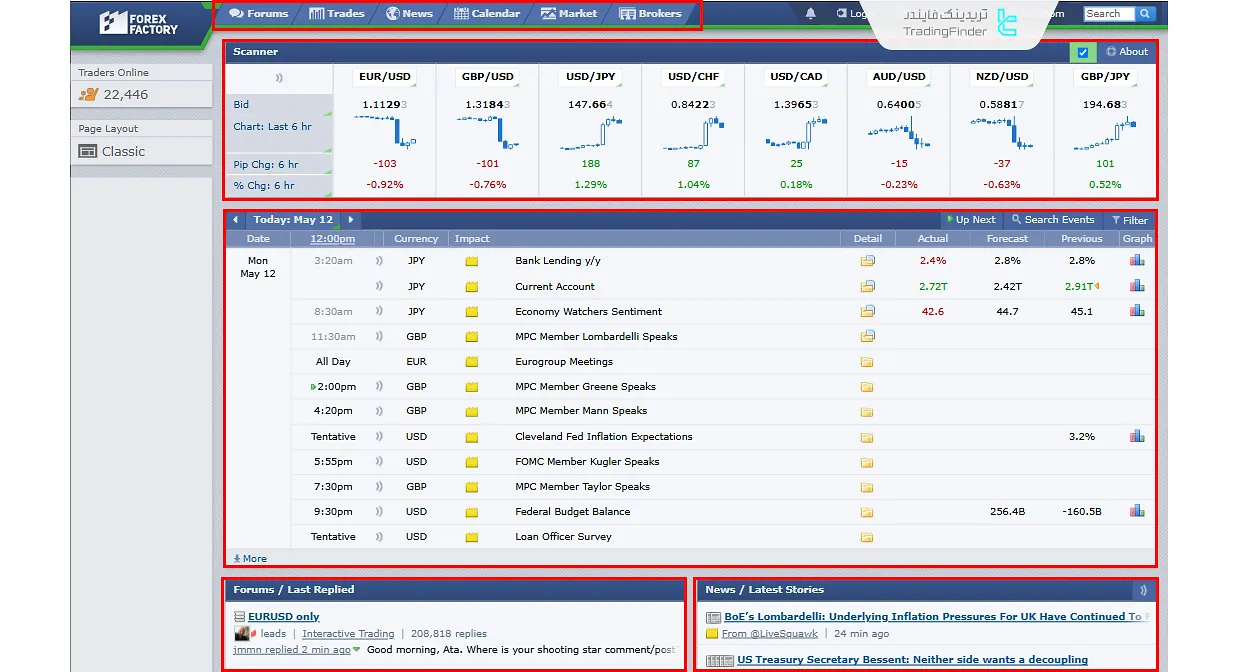Image resolution: width=1243 pixels, height=672 pixels.
Task: Go to previous day in calendar
Action: [235, 220]
